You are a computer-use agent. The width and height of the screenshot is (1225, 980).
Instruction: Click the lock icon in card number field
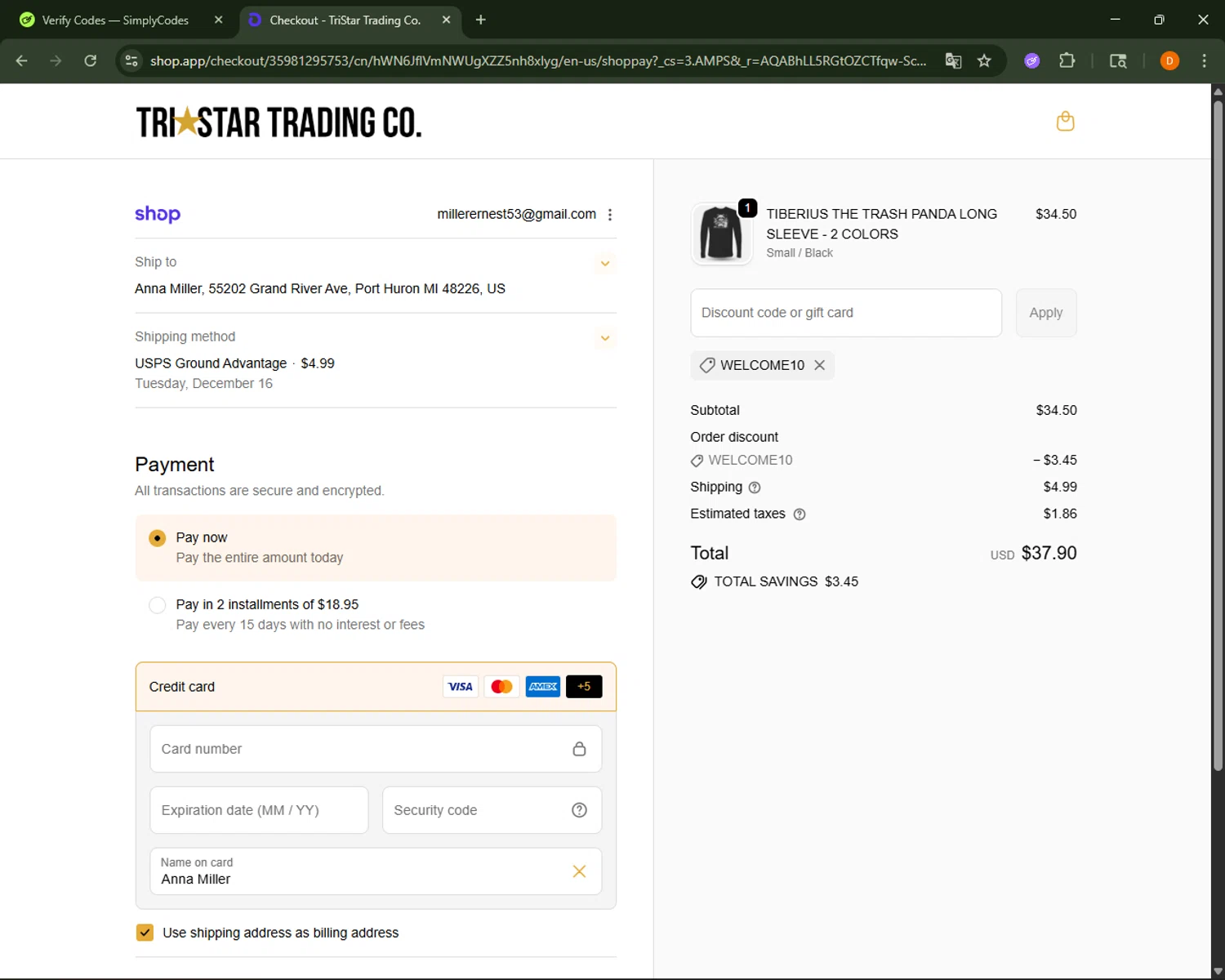pos(579,749)
